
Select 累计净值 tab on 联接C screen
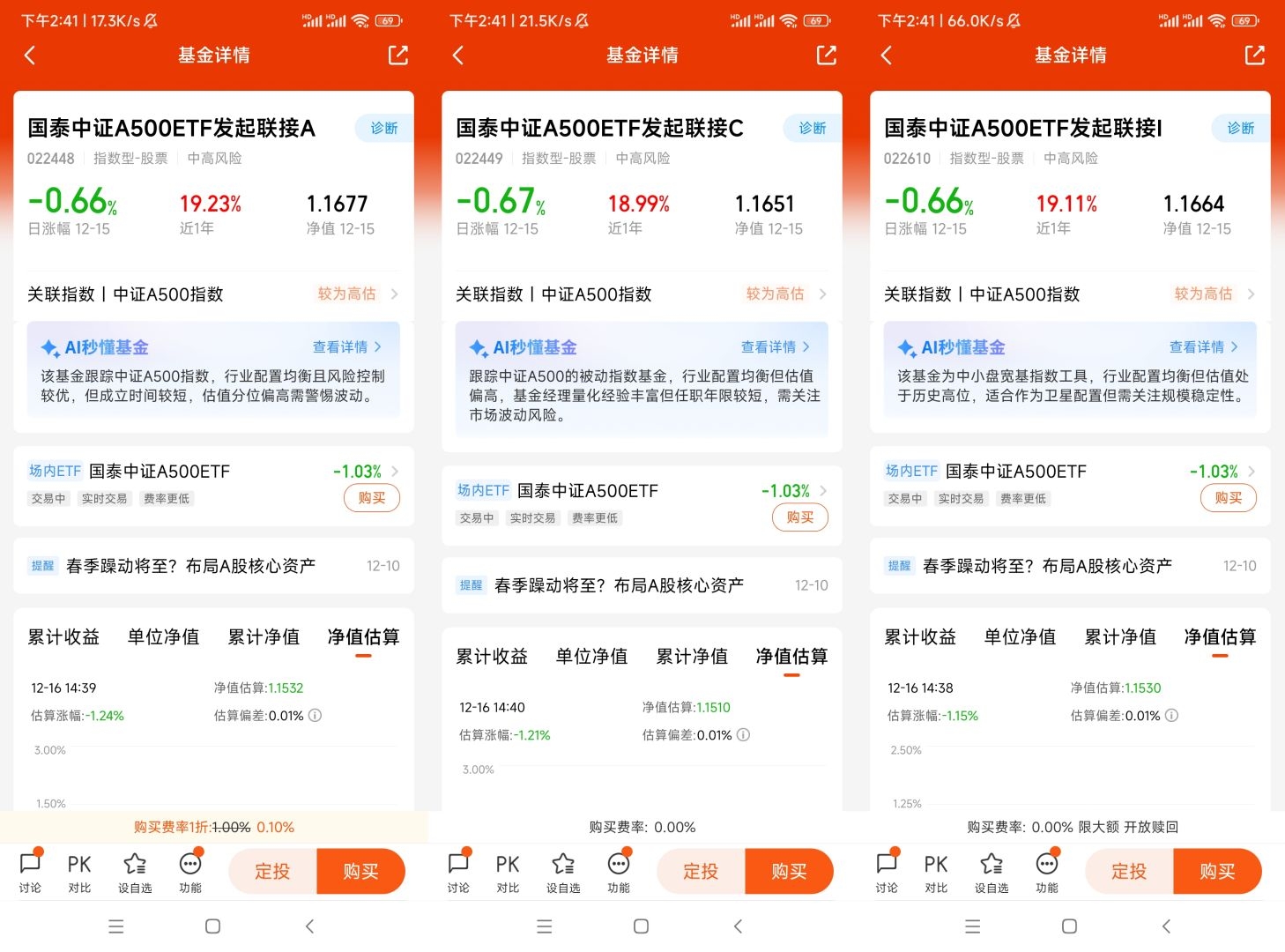click(692, 657)
